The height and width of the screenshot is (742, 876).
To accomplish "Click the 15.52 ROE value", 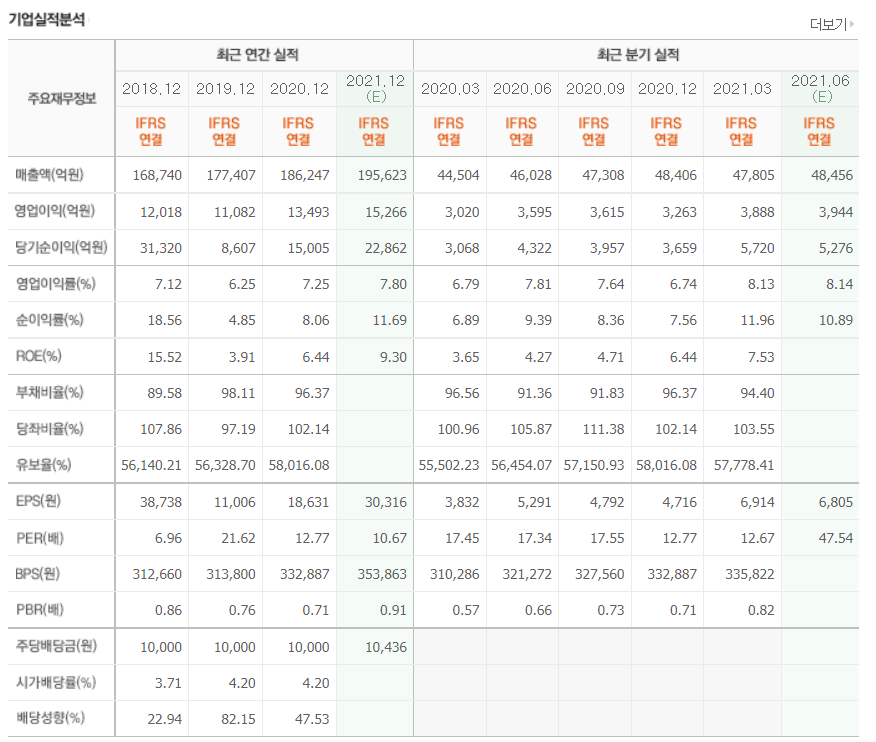I will [x=165, y=357].
